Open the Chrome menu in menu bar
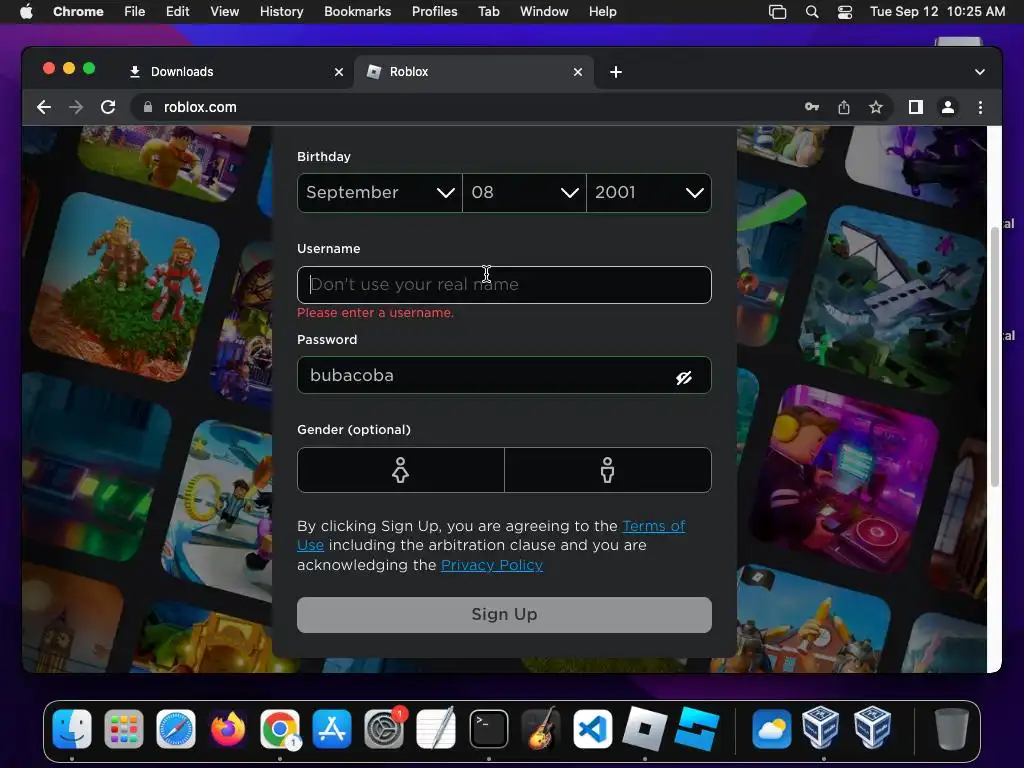Screen dimensions: 1024x768 point(78,12)
